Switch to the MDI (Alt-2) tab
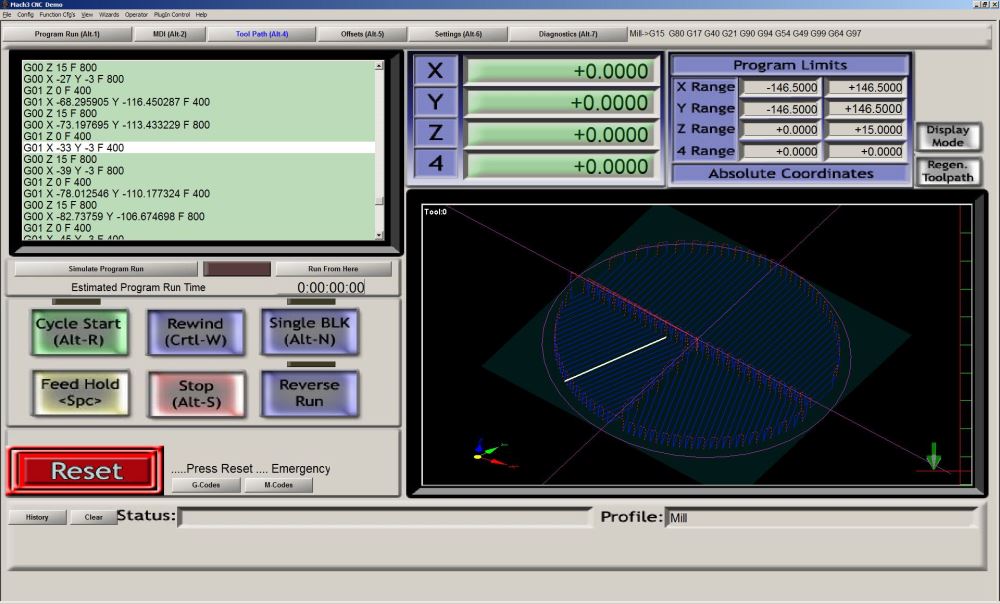The height and width of the screenshot is (604, 1000). coord(170,34)
